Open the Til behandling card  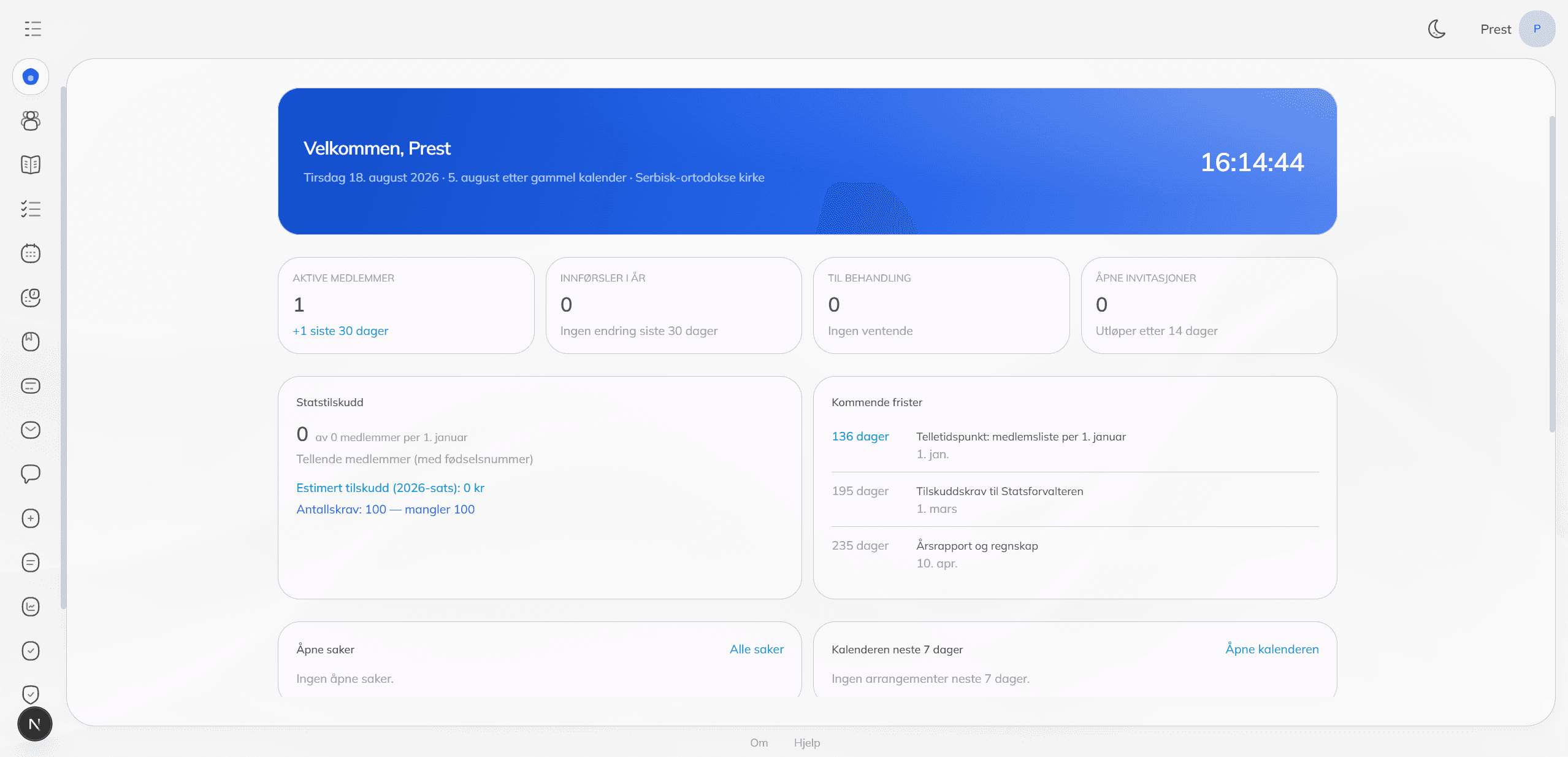coord(941,305)
